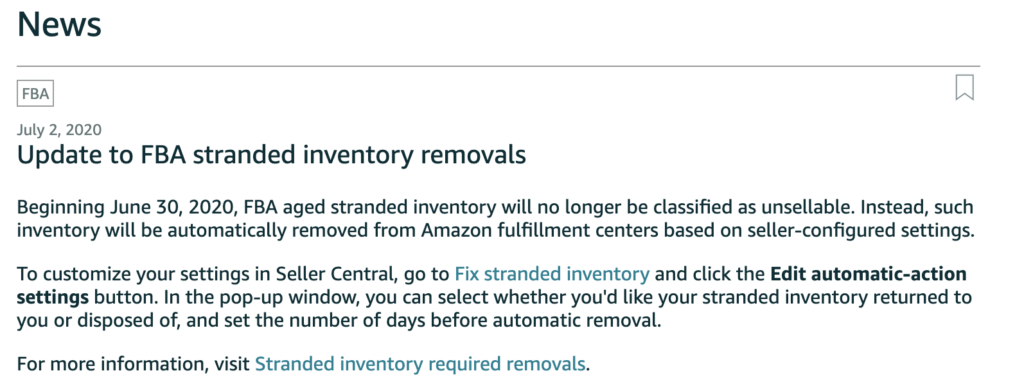Open the Fix stranded inventory link
The width and height of the screenshot is (1024, 391).
[x=552, y=274]
